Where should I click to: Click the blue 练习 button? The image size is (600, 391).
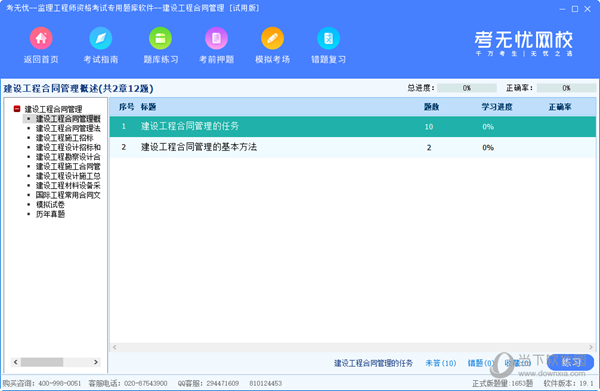pyautogui.click(x=571, y=362)
